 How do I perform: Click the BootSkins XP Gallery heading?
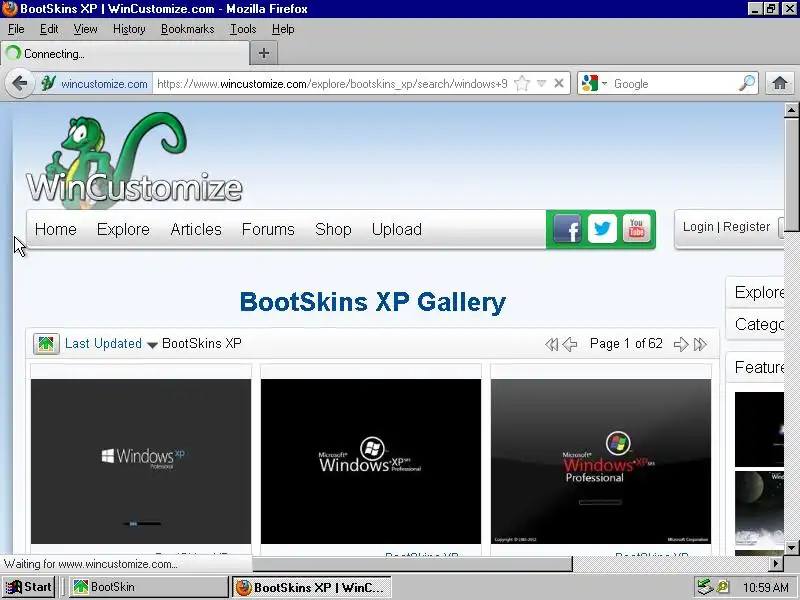click(x=372, y=302)
